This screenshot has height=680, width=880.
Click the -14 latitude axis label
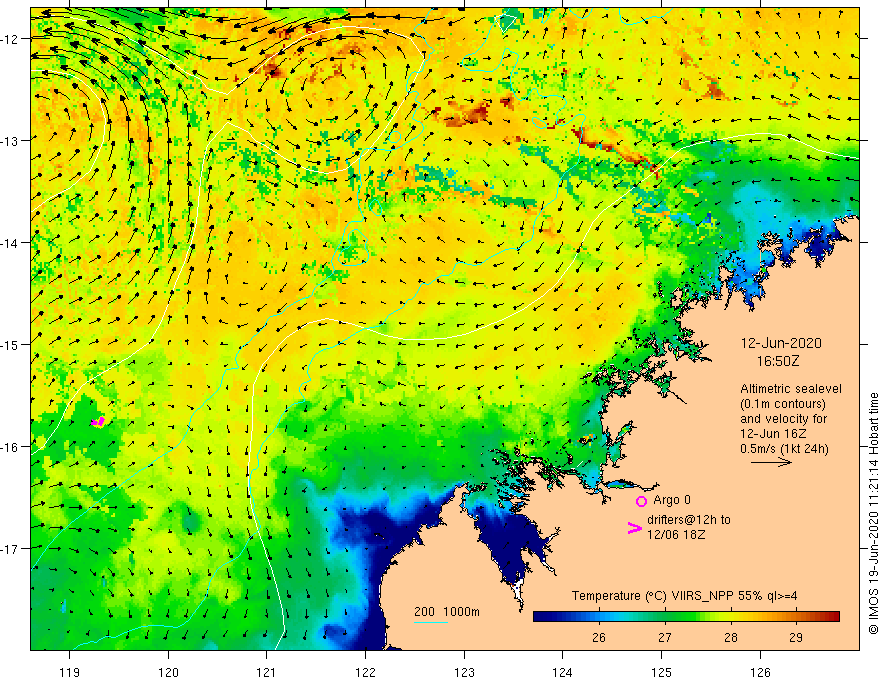point(10,243)
